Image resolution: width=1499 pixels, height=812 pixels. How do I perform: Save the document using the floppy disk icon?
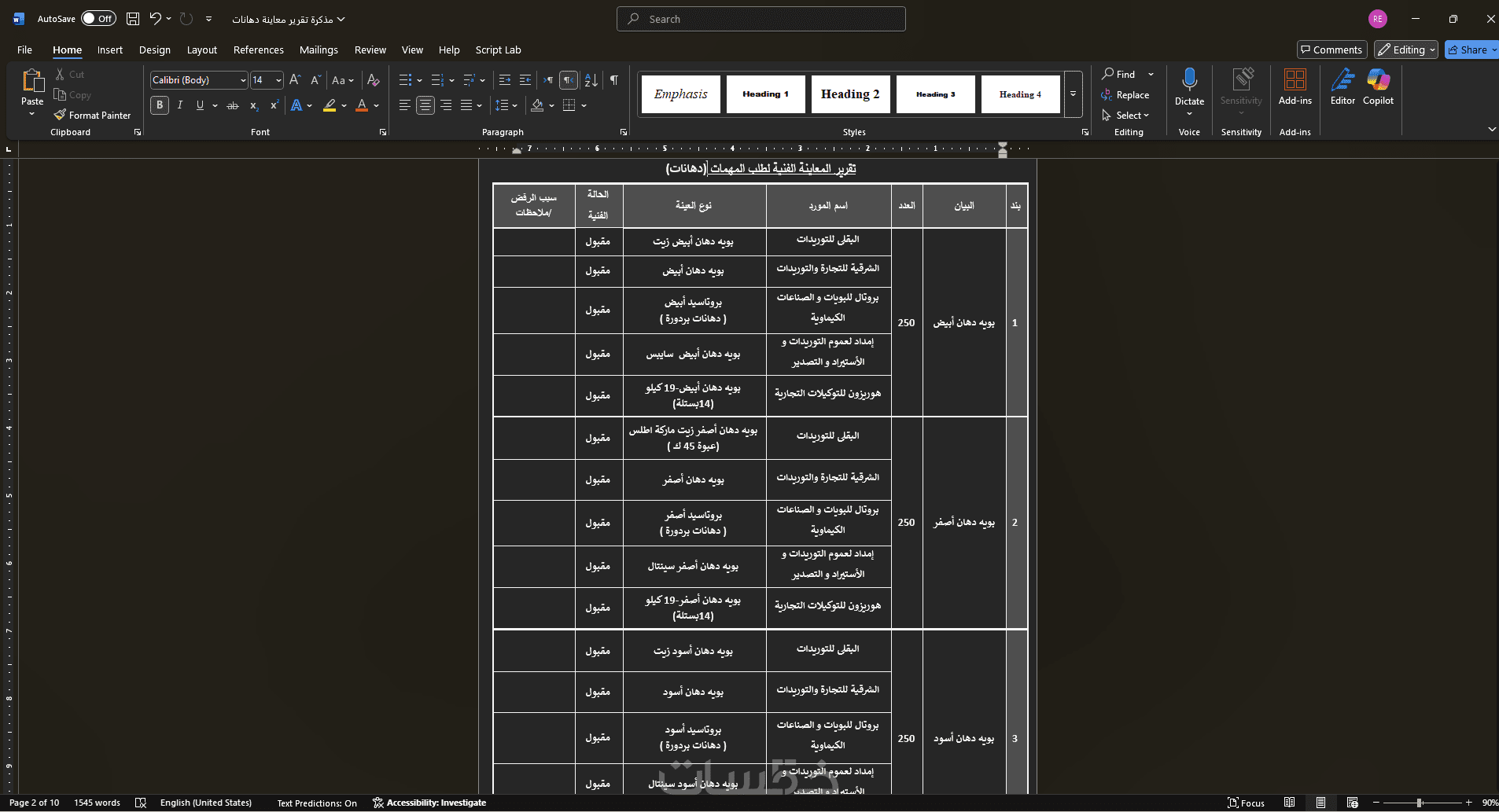(133, 19)
